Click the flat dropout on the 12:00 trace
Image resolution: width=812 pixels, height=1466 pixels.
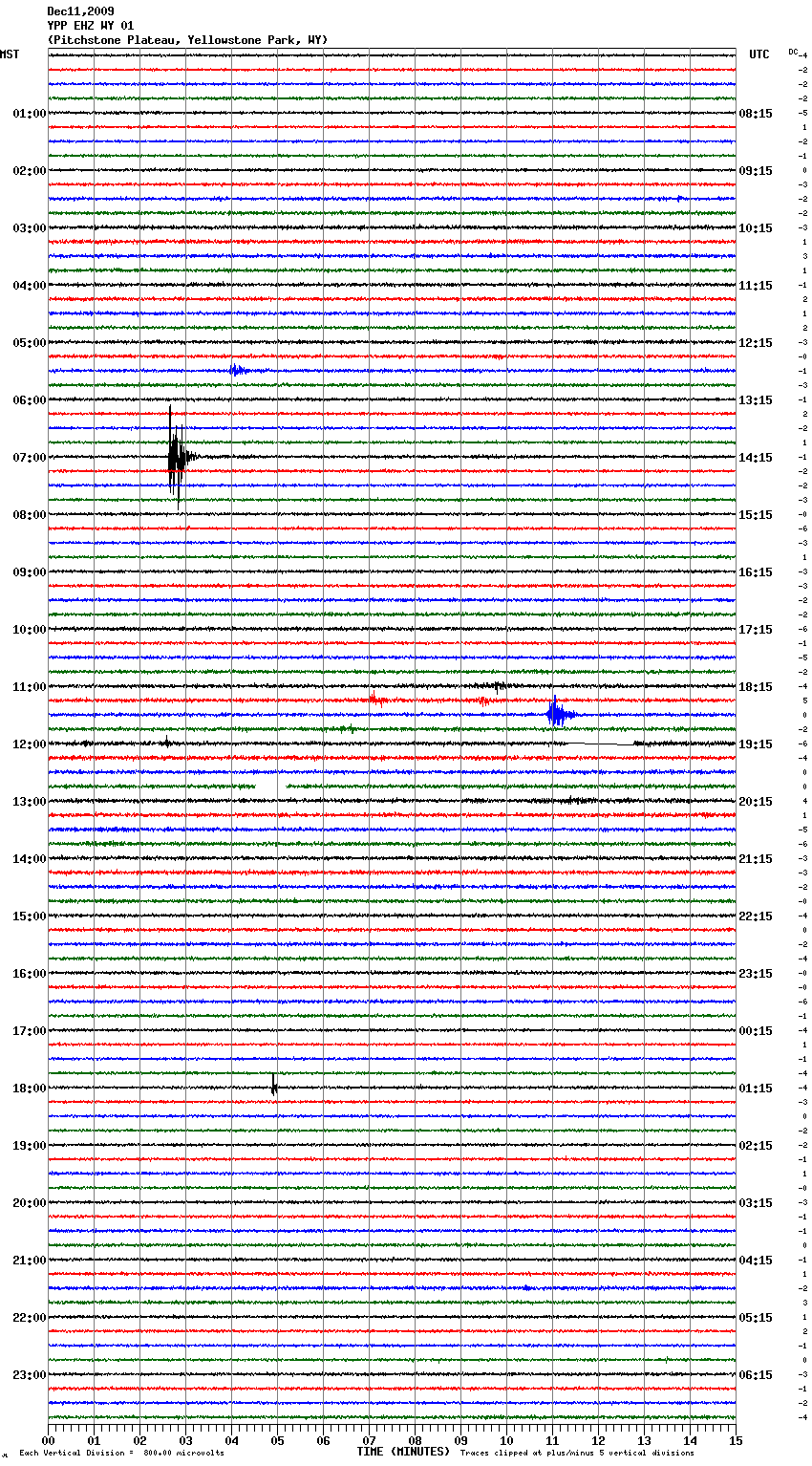click(600, 744)
